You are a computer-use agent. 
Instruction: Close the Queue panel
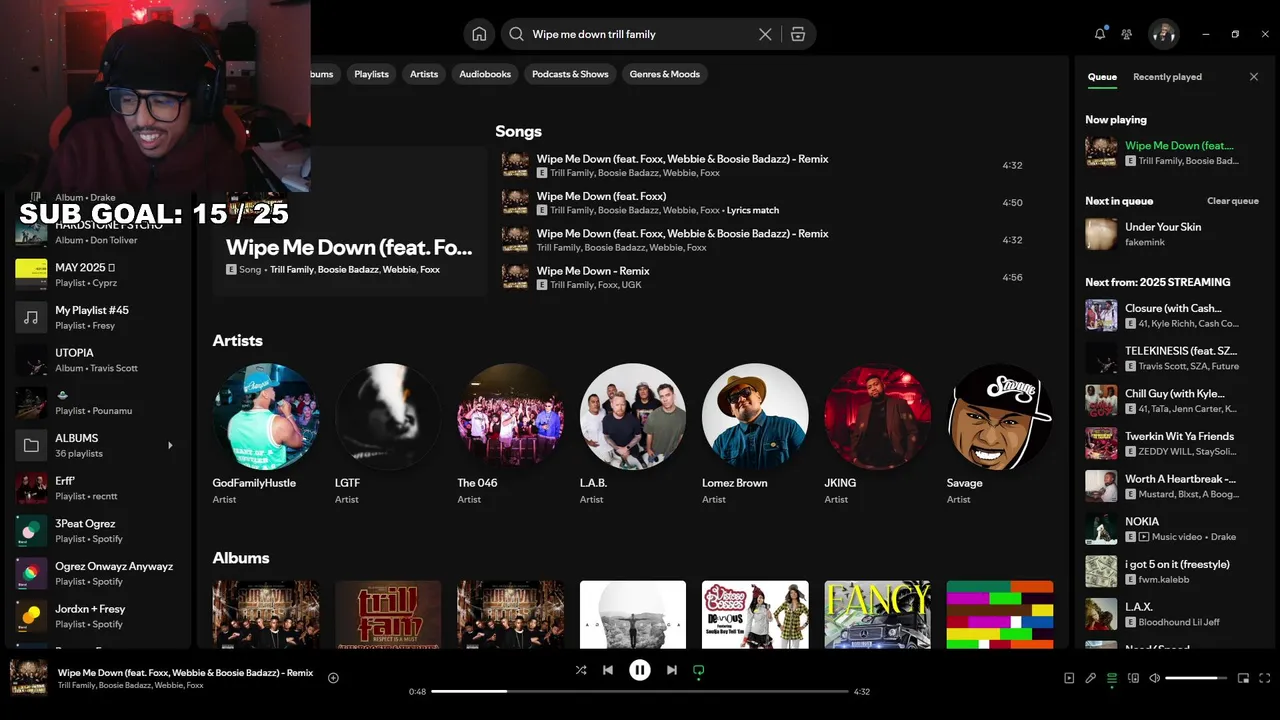tap(1254, 77)
